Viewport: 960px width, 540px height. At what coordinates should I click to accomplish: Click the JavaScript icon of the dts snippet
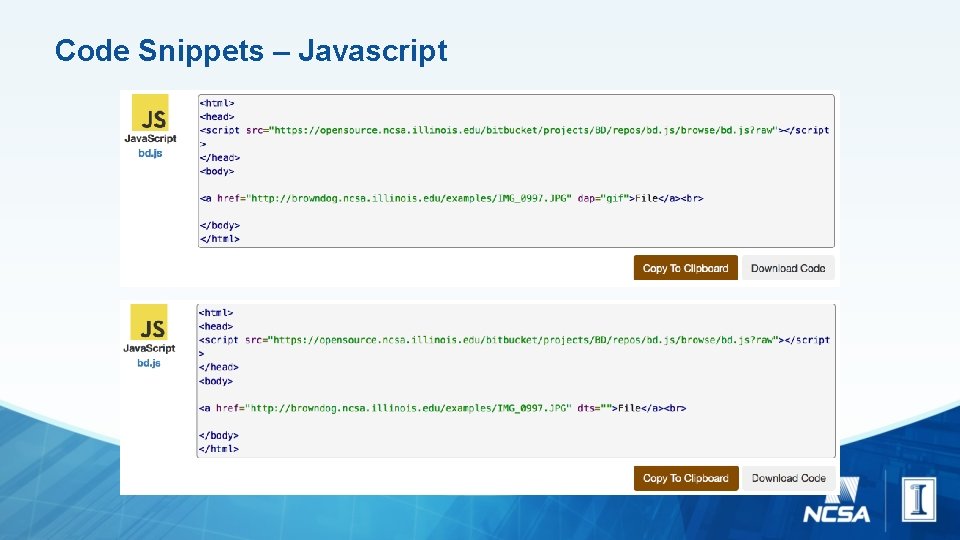(149, 322)
